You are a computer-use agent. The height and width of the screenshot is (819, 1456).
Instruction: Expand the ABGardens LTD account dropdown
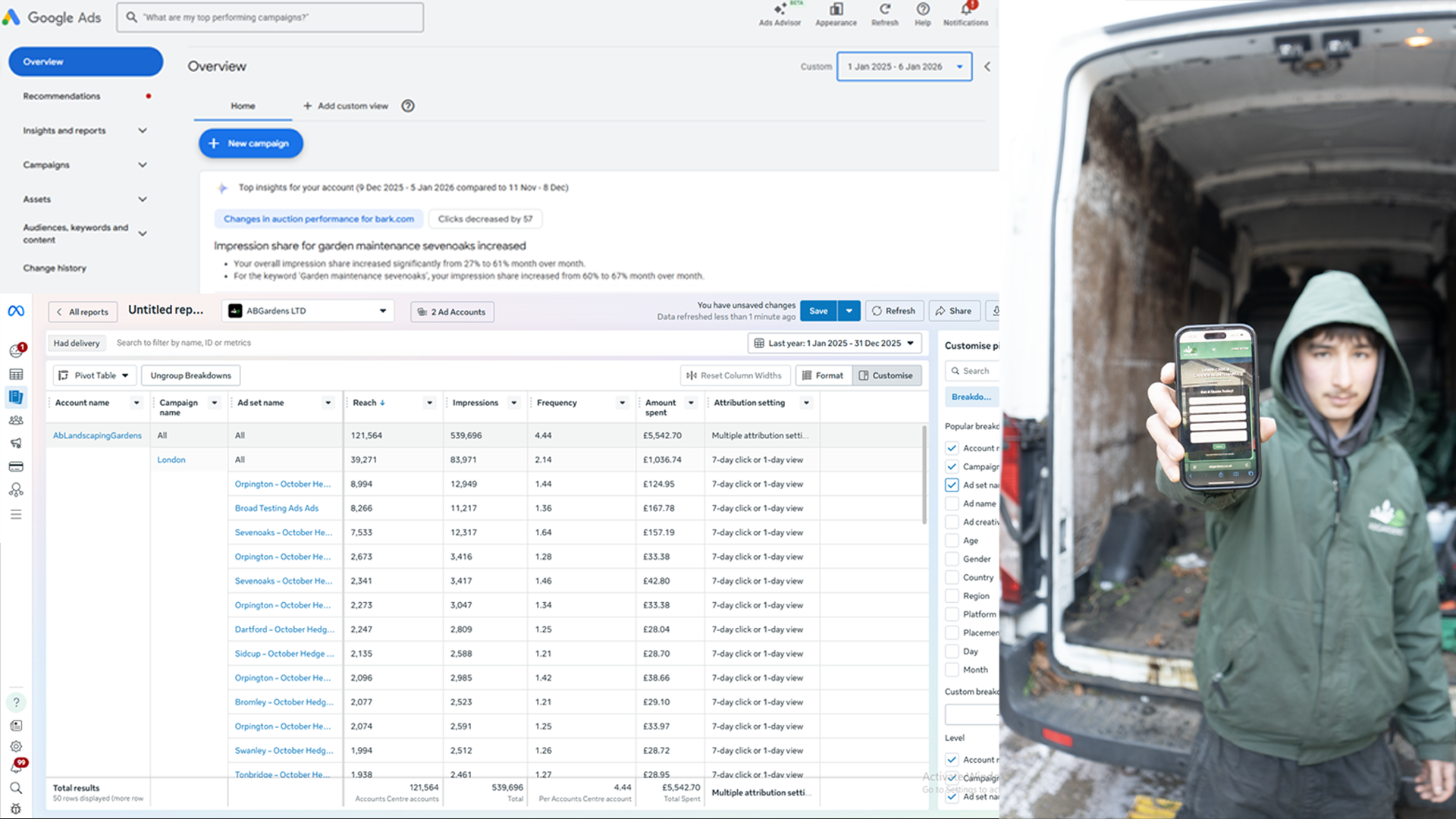tap(308, 311)
